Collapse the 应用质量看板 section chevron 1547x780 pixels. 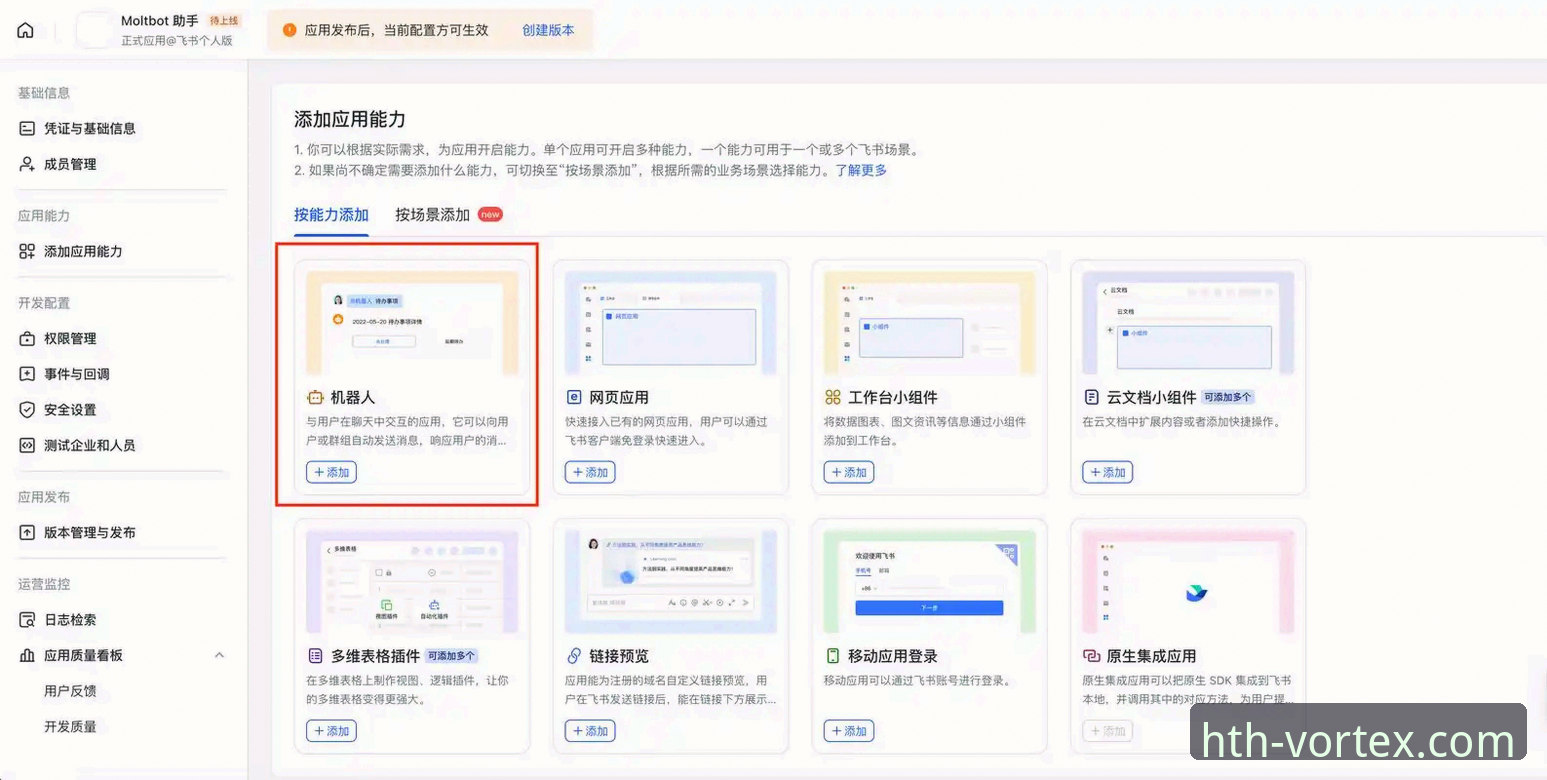pyautogui.click(x=220, y=655)
